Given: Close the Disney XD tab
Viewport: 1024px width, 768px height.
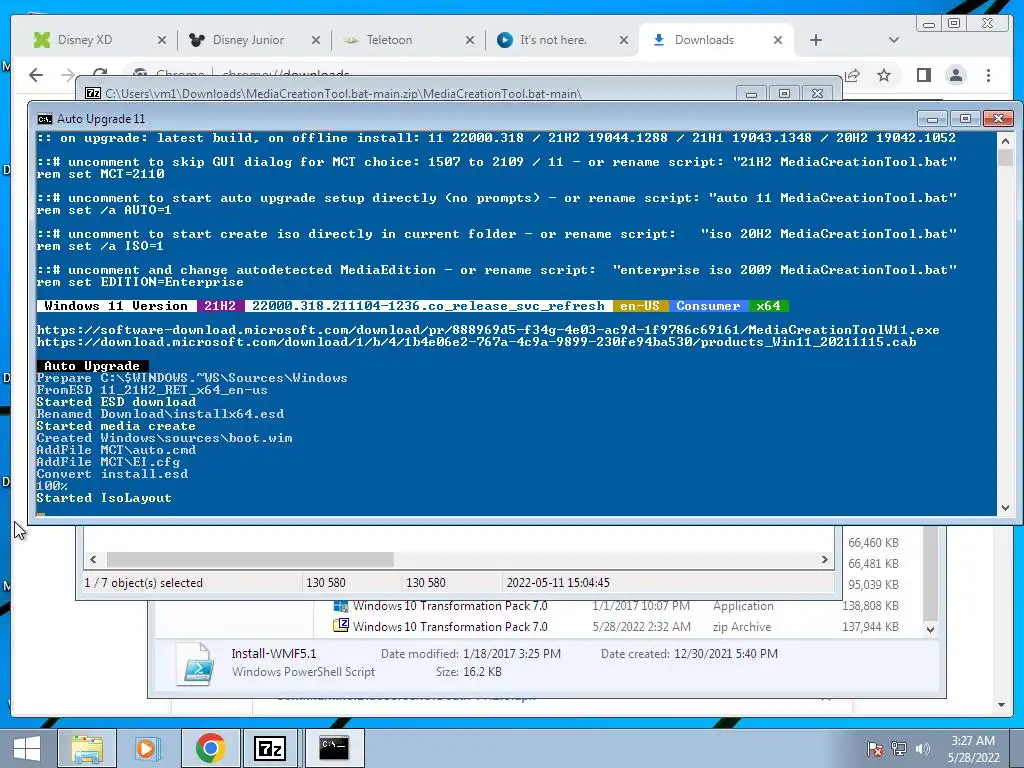Looking at the screenshot, I should tap(162, 40).
